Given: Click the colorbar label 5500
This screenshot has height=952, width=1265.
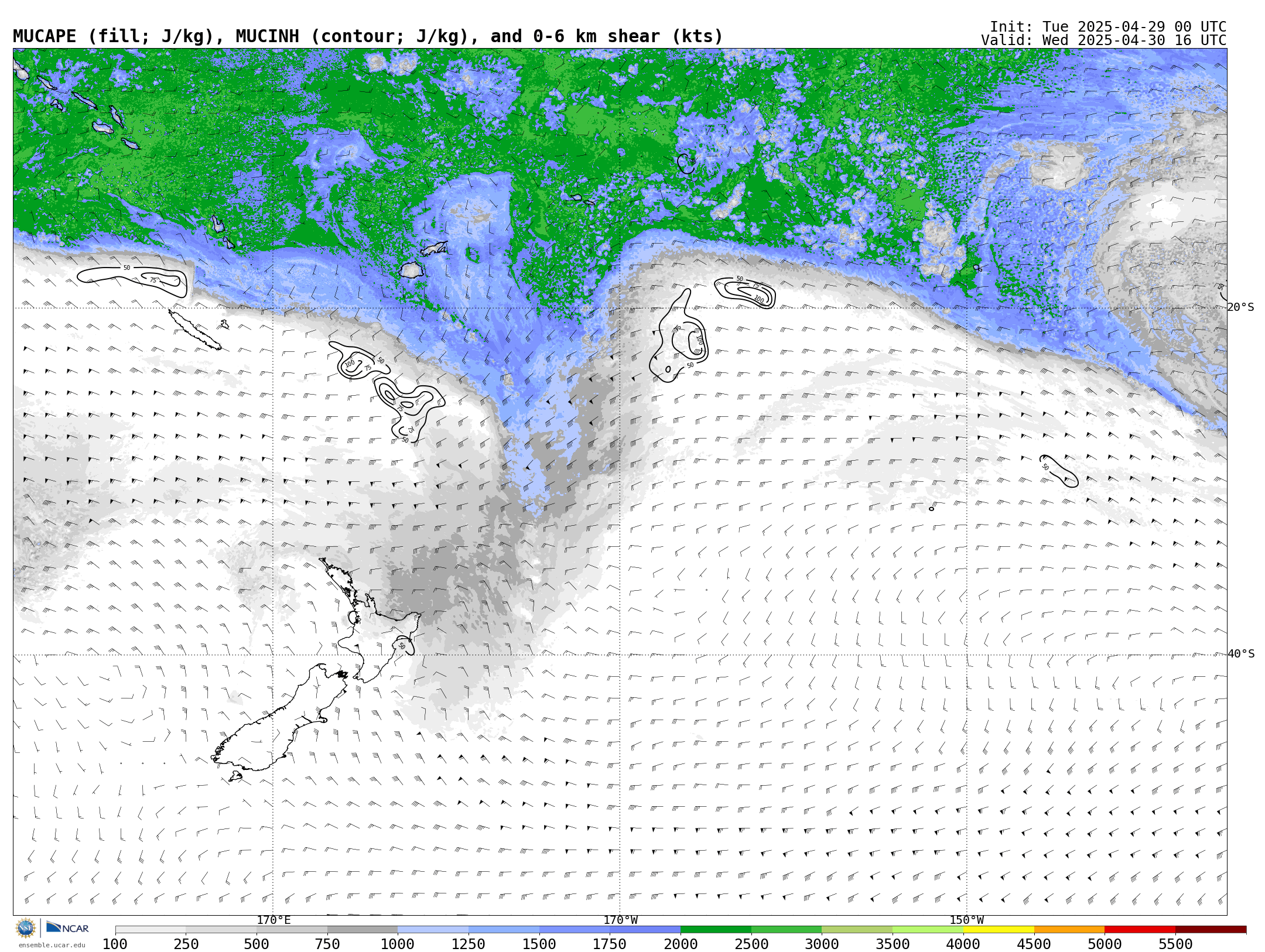Looking at the screenshot, I should coord(1175,944).
